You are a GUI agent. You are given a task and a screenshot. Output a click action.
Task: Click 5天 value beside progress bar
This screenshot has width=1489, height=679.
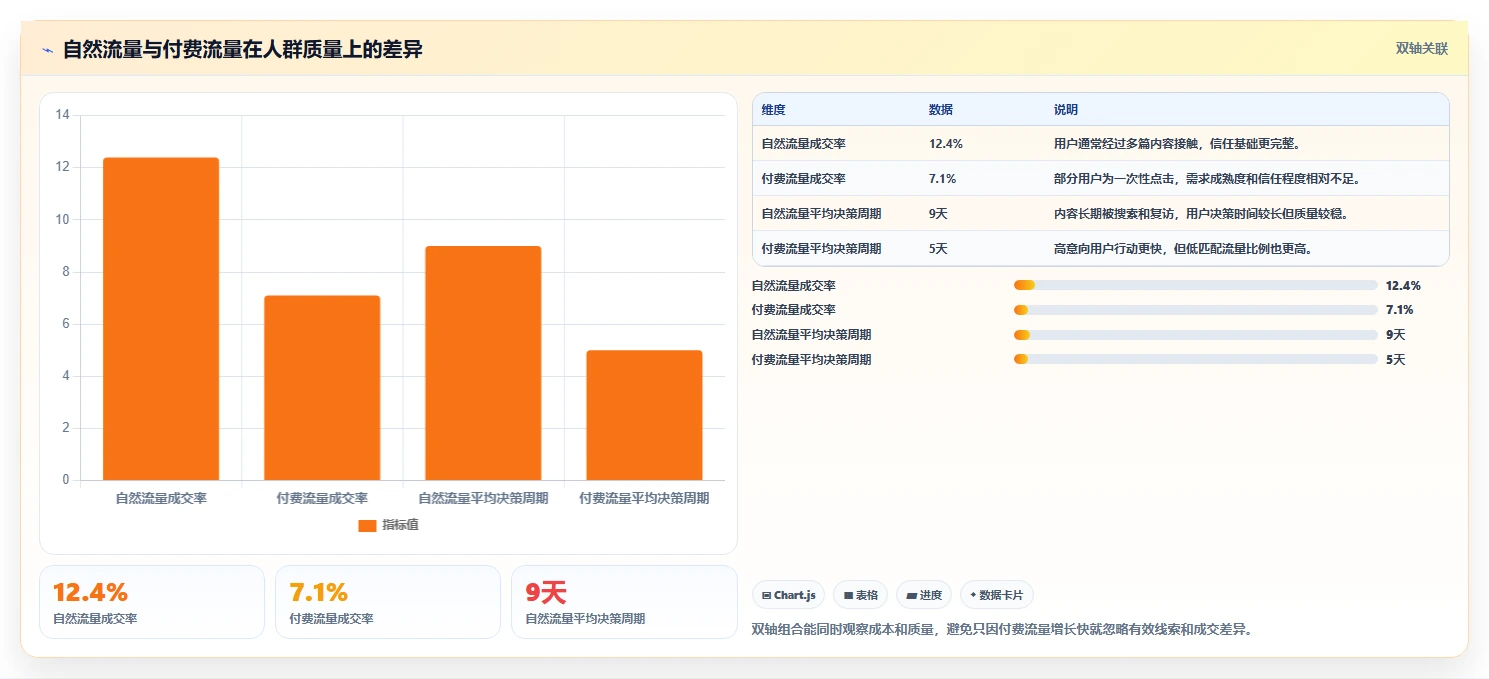[x=1396, y=359]
